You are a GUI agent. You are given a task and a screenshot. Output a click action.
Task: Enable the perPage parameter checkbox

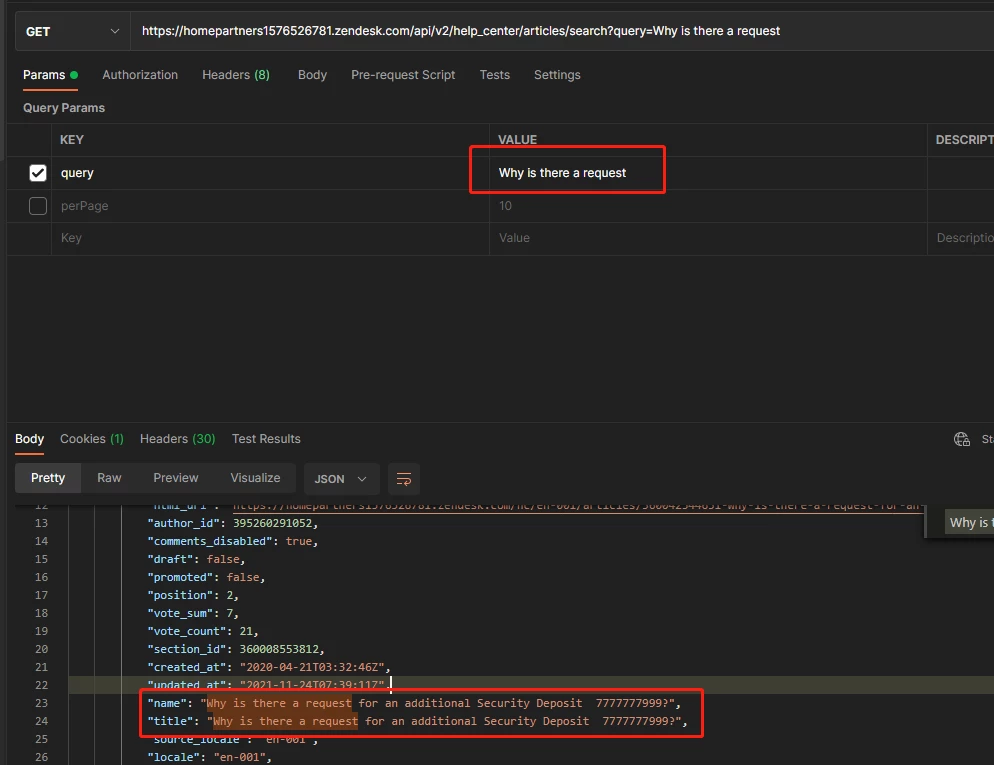coord(38,206)
